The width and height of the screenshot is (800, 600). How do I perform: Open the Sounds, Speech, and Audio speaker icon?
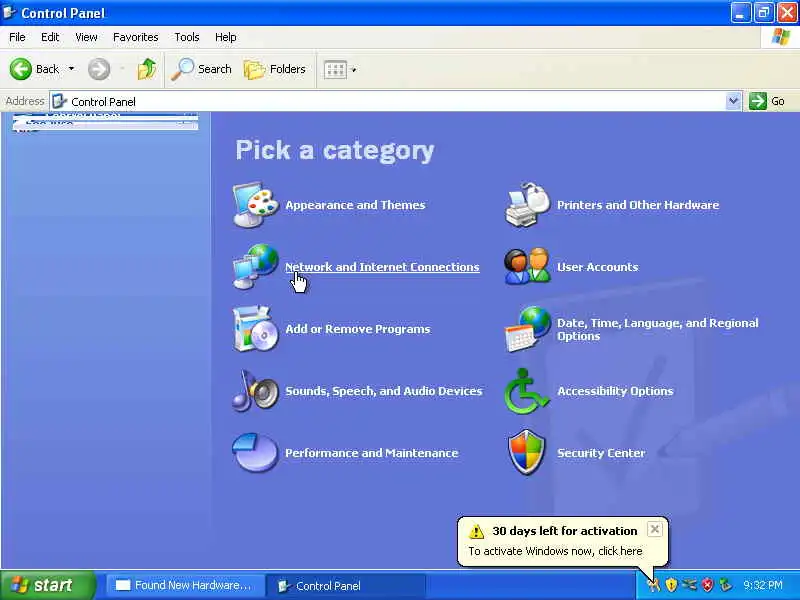pos(255,391)
